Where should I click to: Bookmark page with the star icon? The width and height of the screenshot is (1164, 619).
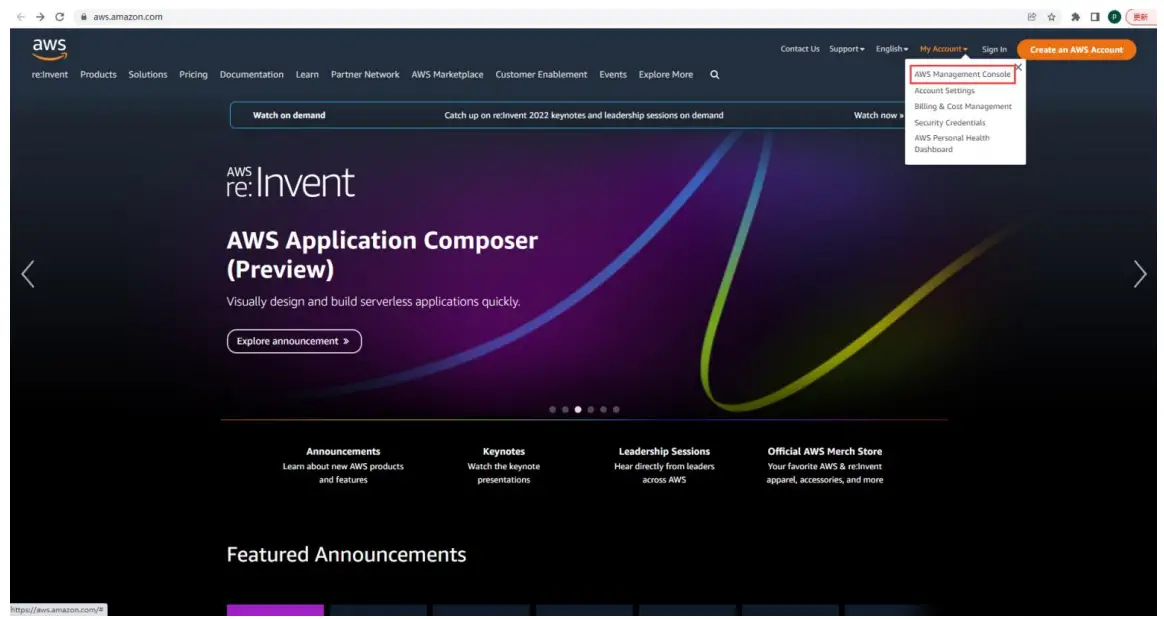click(1051, 17)
